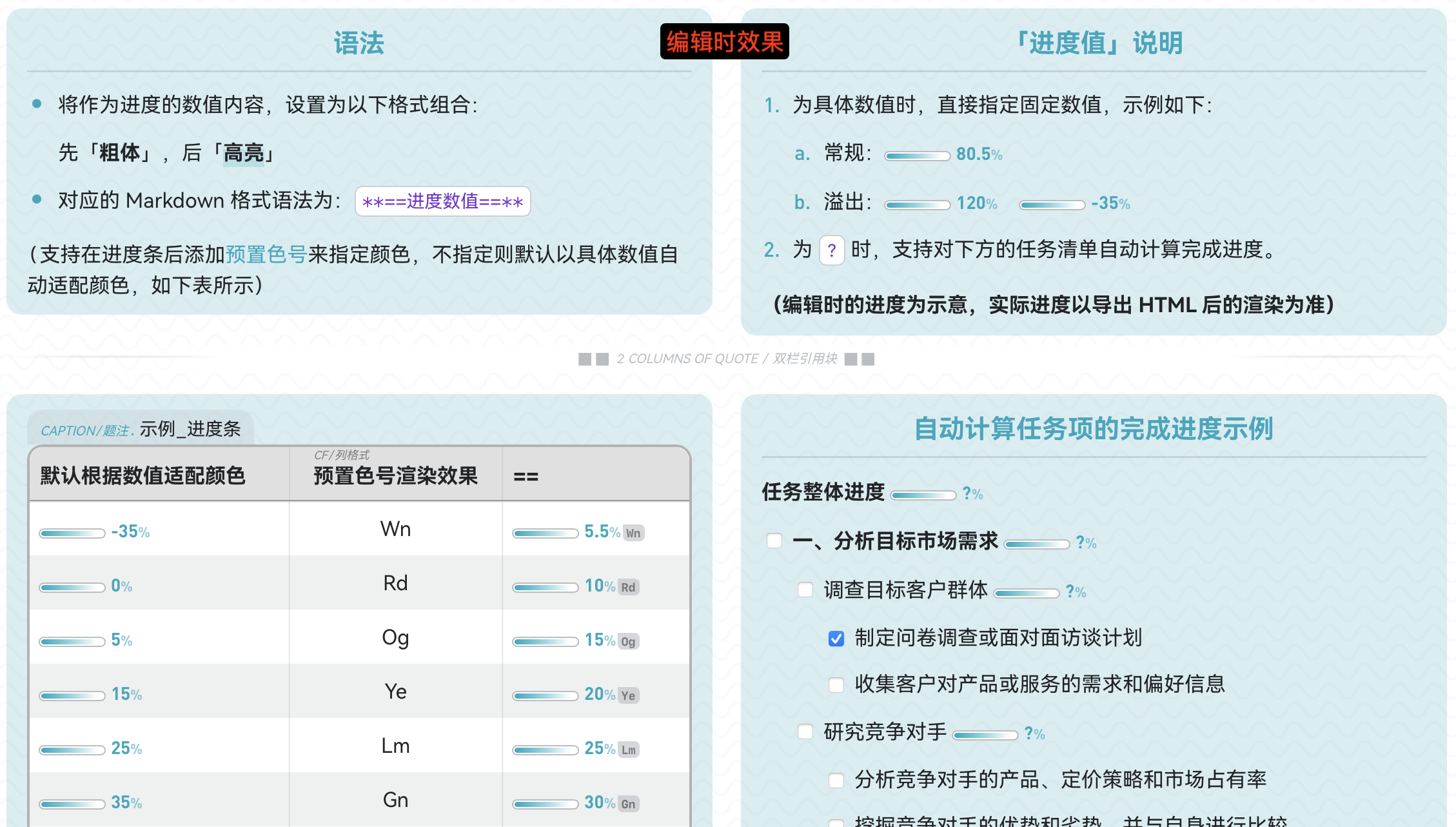This screenshot has width=1456, height=827.
Task: Click the 预置色号渲染效果 column header
Action: pos(395,476)
